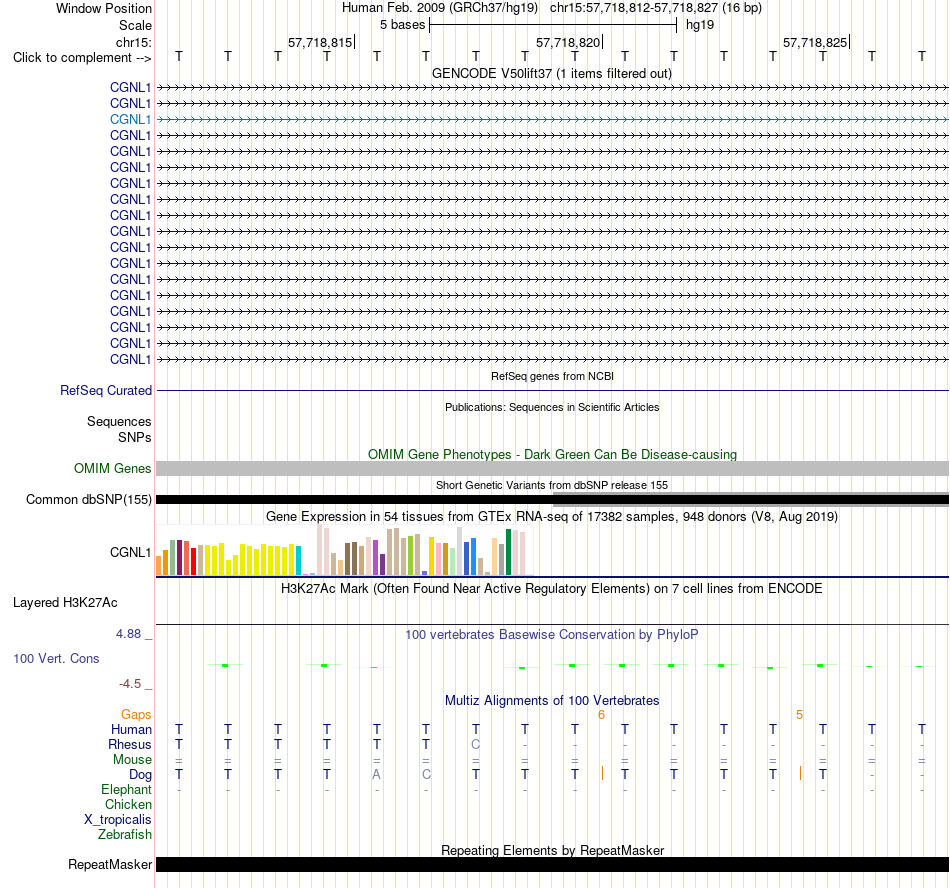Screen dimensions: 950x888
Task: Click the Gaps row label
Action: tap(136, 715)
